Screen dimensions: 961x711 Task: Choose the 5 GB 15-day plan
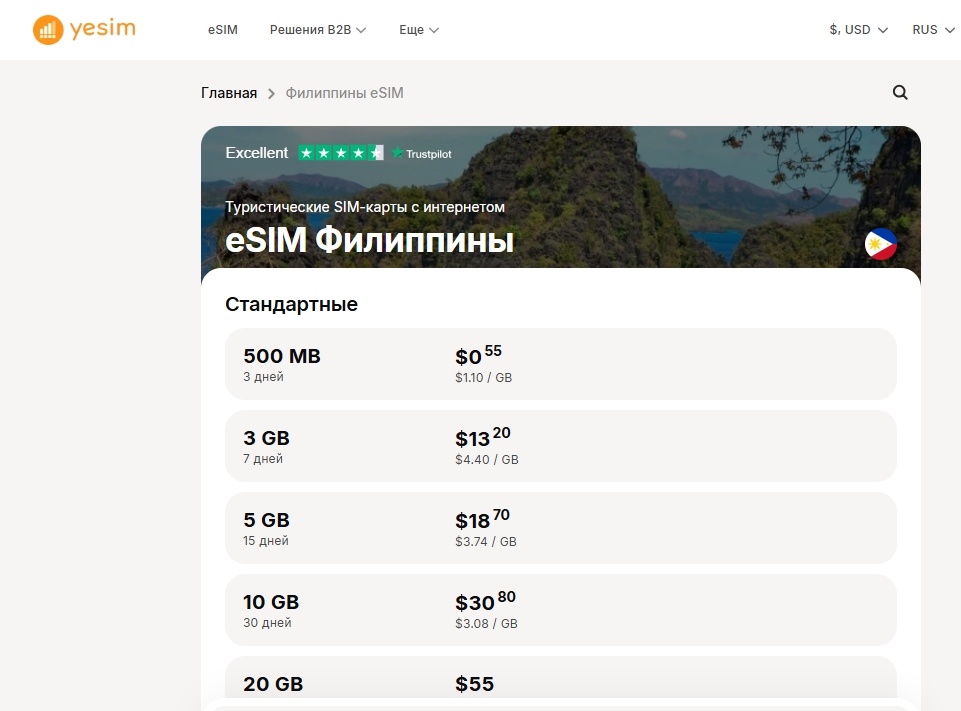[560, 528]
